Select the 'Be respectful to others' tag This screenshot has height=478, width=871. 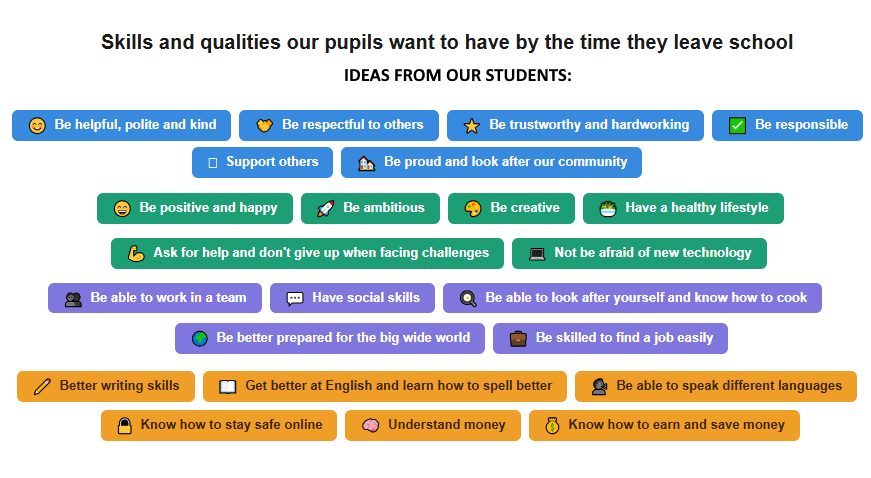click(x=339, y=125)
